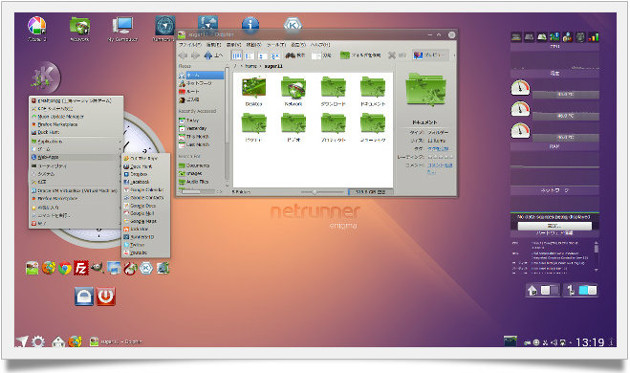Click the red power button widget
Screen dimensions: 630x373
tap(106, 297)
